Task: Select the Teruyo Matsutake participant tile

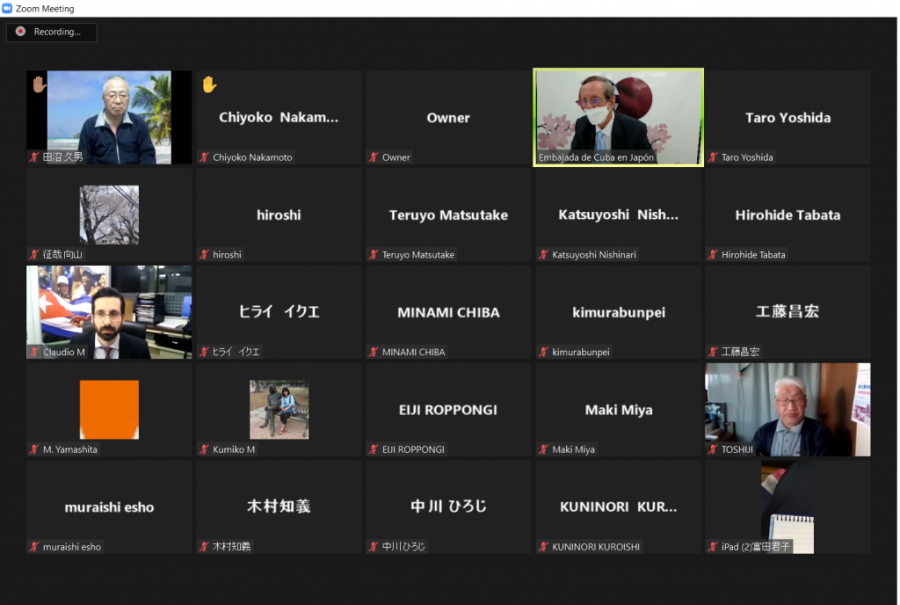Action: [x=448, y=215]
